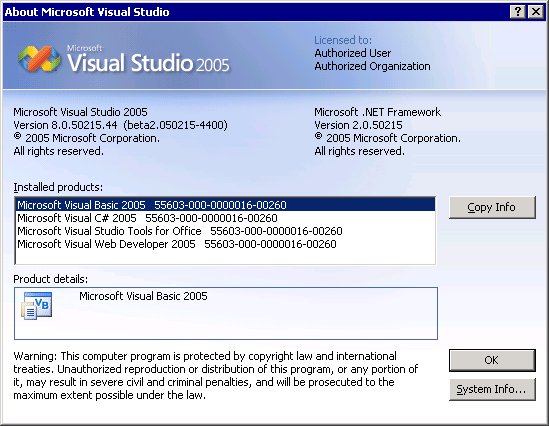
Task: Click the Microsoft .NET Framework heading
Action: 377,112
